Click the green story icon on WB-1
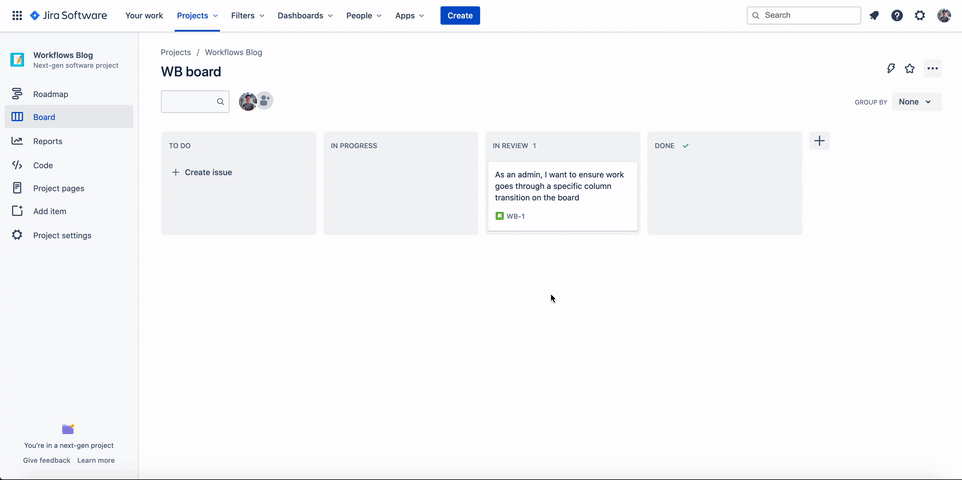 [x=499, y=216]
